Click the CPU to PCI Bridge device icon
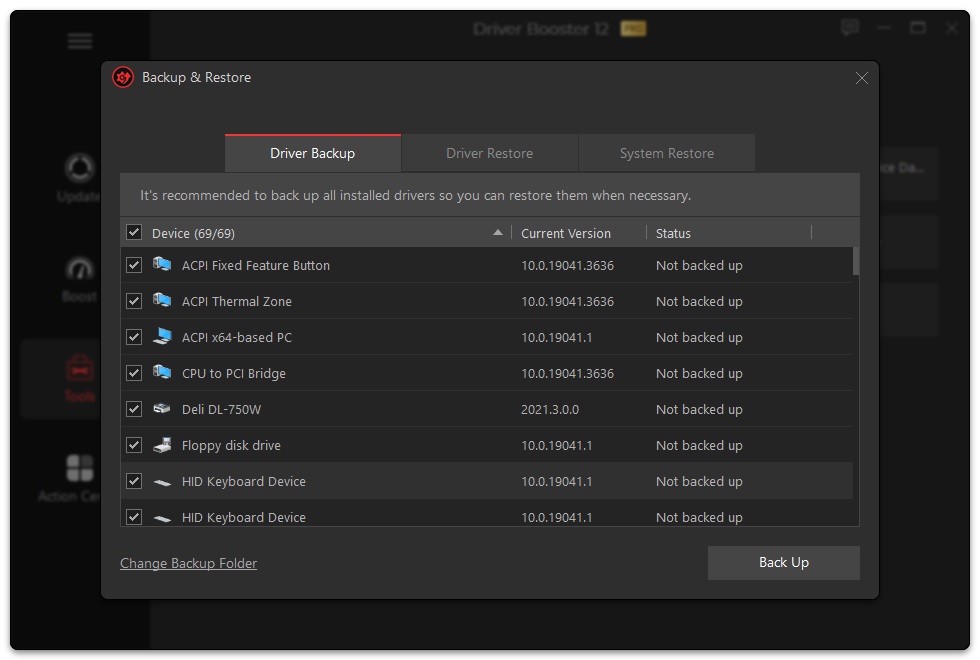980x660 pixels. point(162,372)
